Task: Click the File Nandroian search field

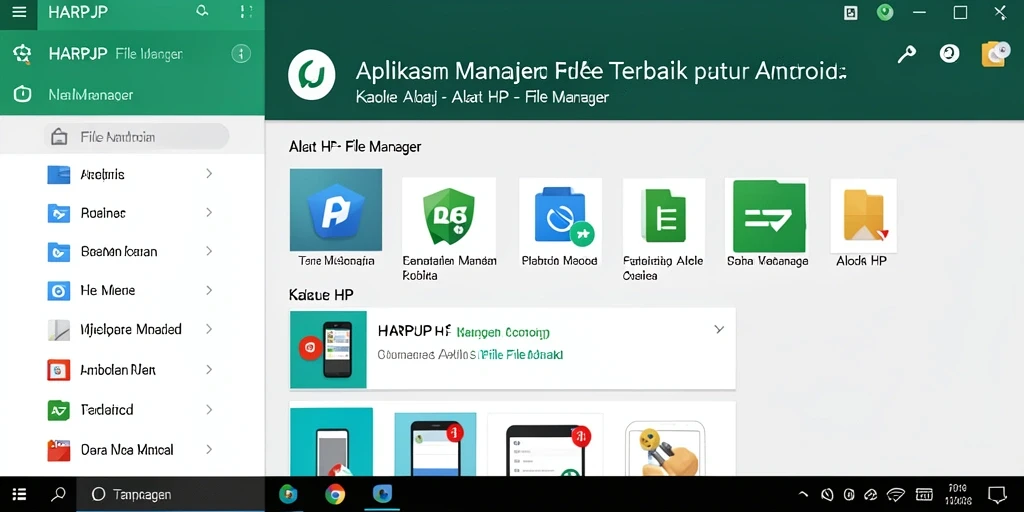Action: (x=136, y=136)
